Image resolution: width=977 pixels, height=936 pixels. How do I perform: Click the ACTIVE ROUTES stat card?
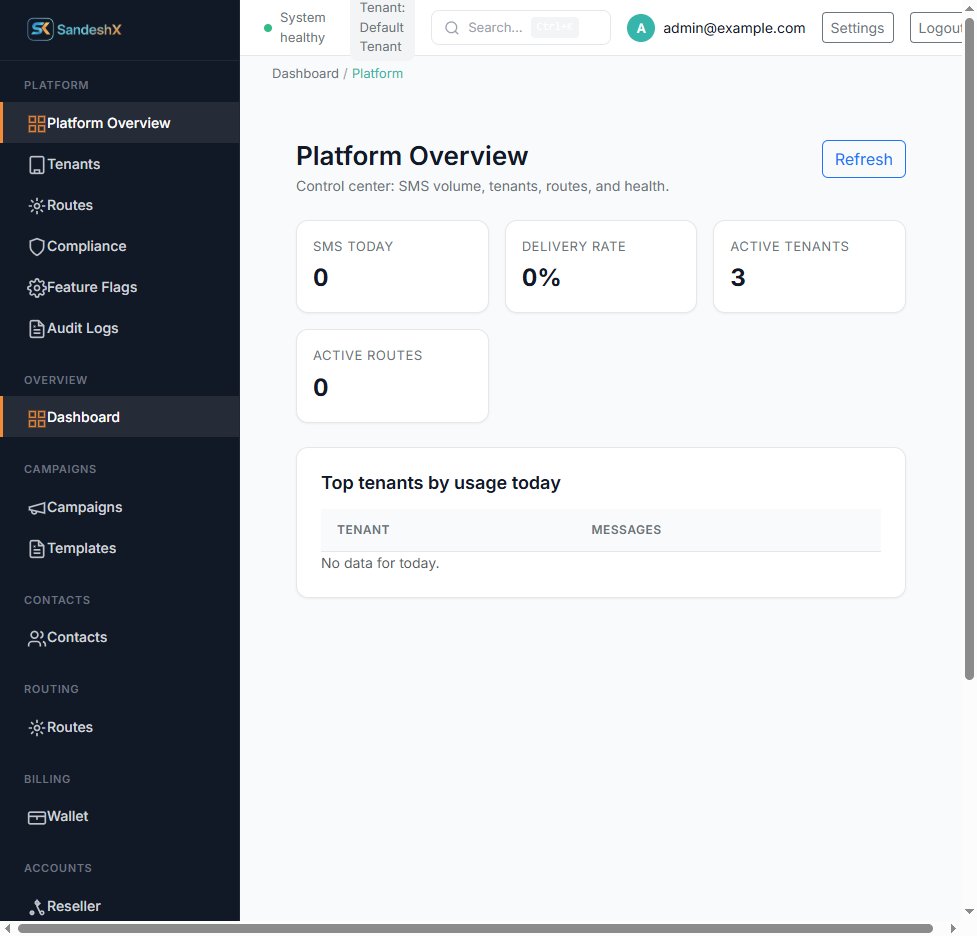pos(393,376)
